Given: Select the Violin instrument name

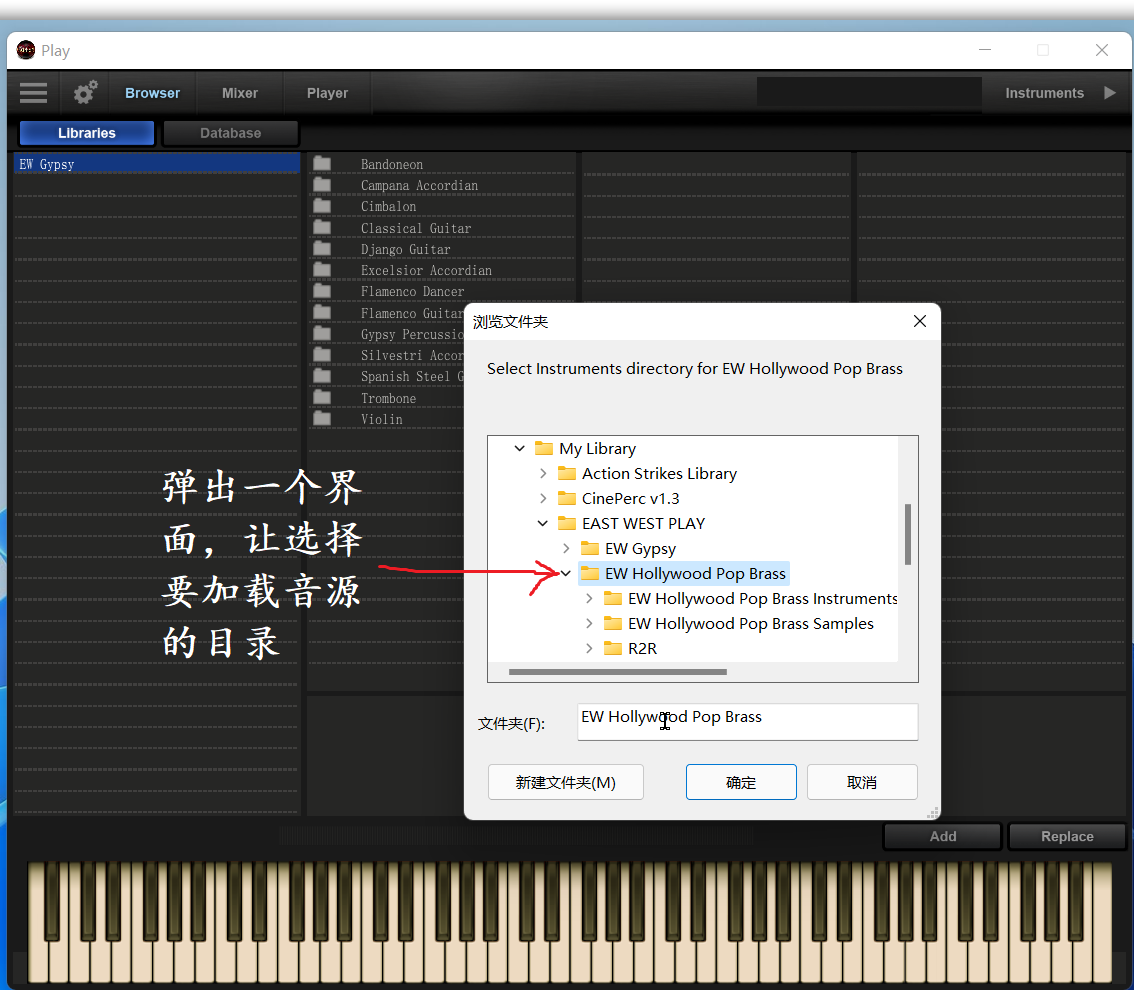Looking at the screenshot, I should pos(382,419).
